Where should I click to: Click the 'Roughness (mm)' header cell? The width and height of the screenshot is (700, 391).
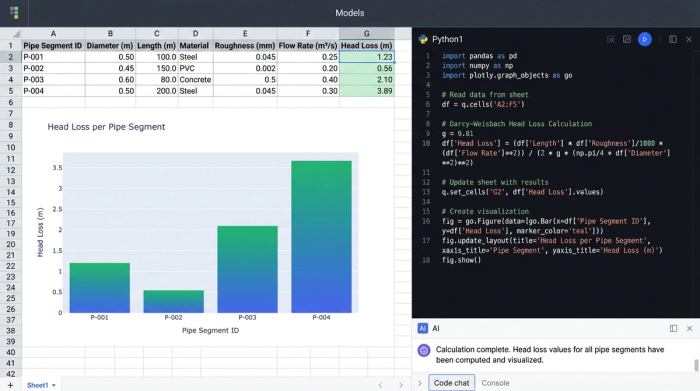click(245, 46)
